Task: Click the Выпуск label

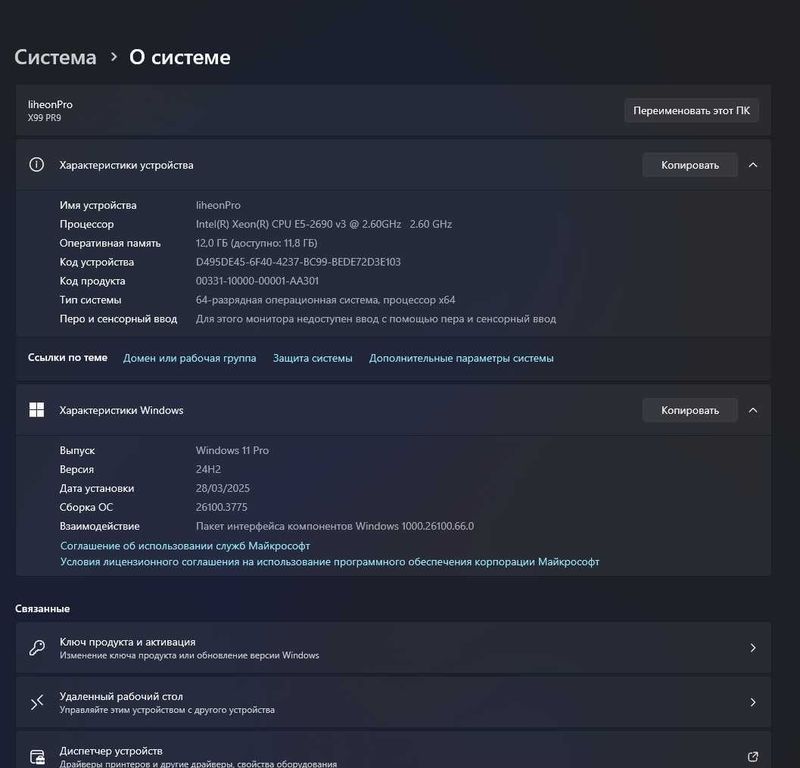Action: tap(77, 451)
